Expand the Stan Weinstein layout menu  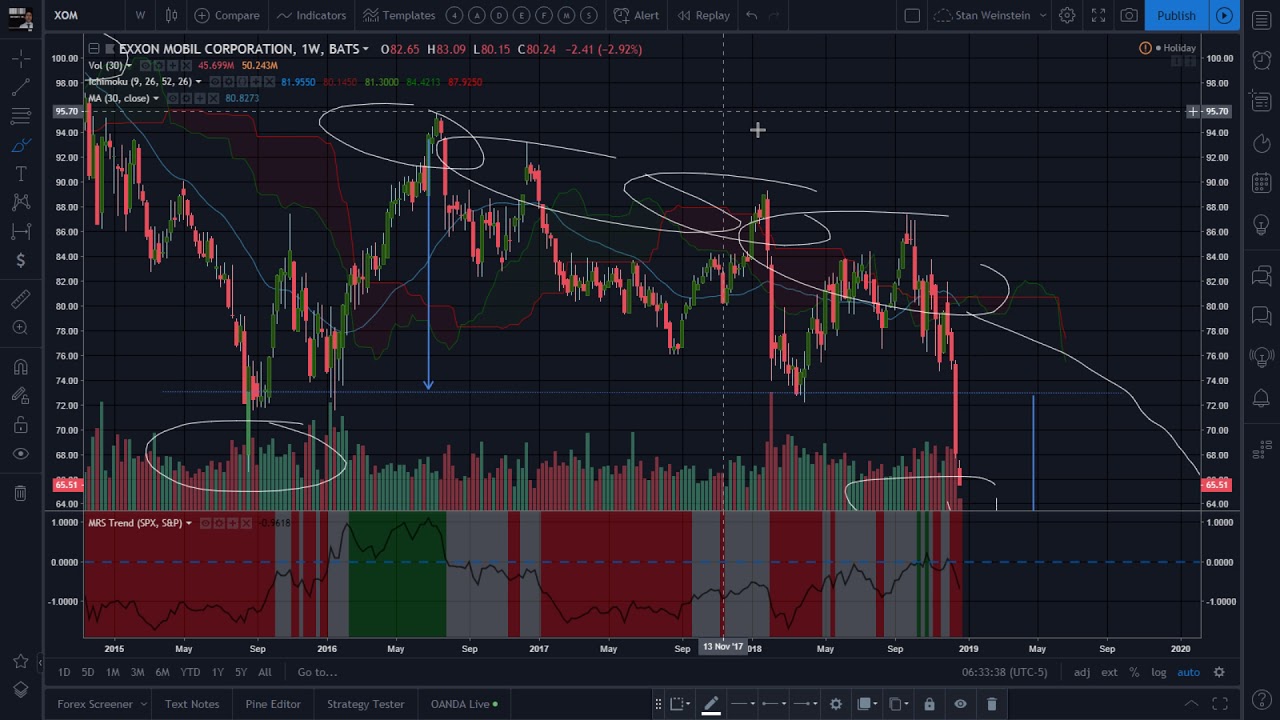tap(989, 15)
